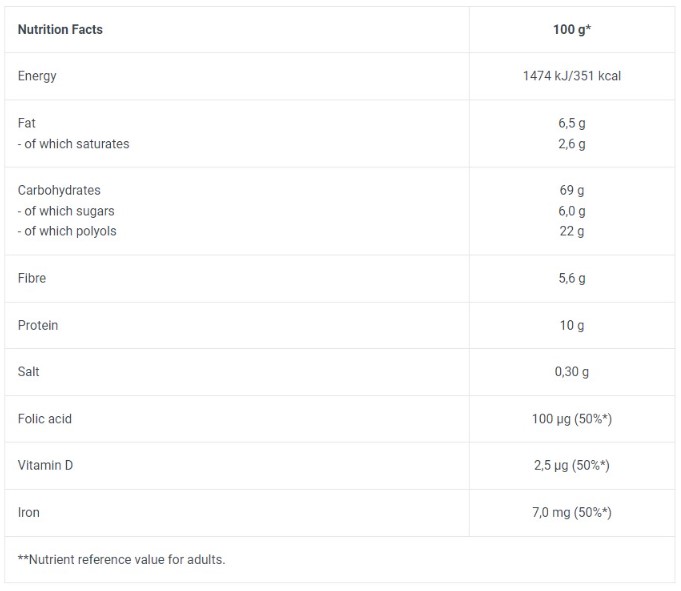This screenshot has width=681, height=591.
Task: Select the Carbohydrates row label
Action: pyautogui.click(x=59, y=190)
